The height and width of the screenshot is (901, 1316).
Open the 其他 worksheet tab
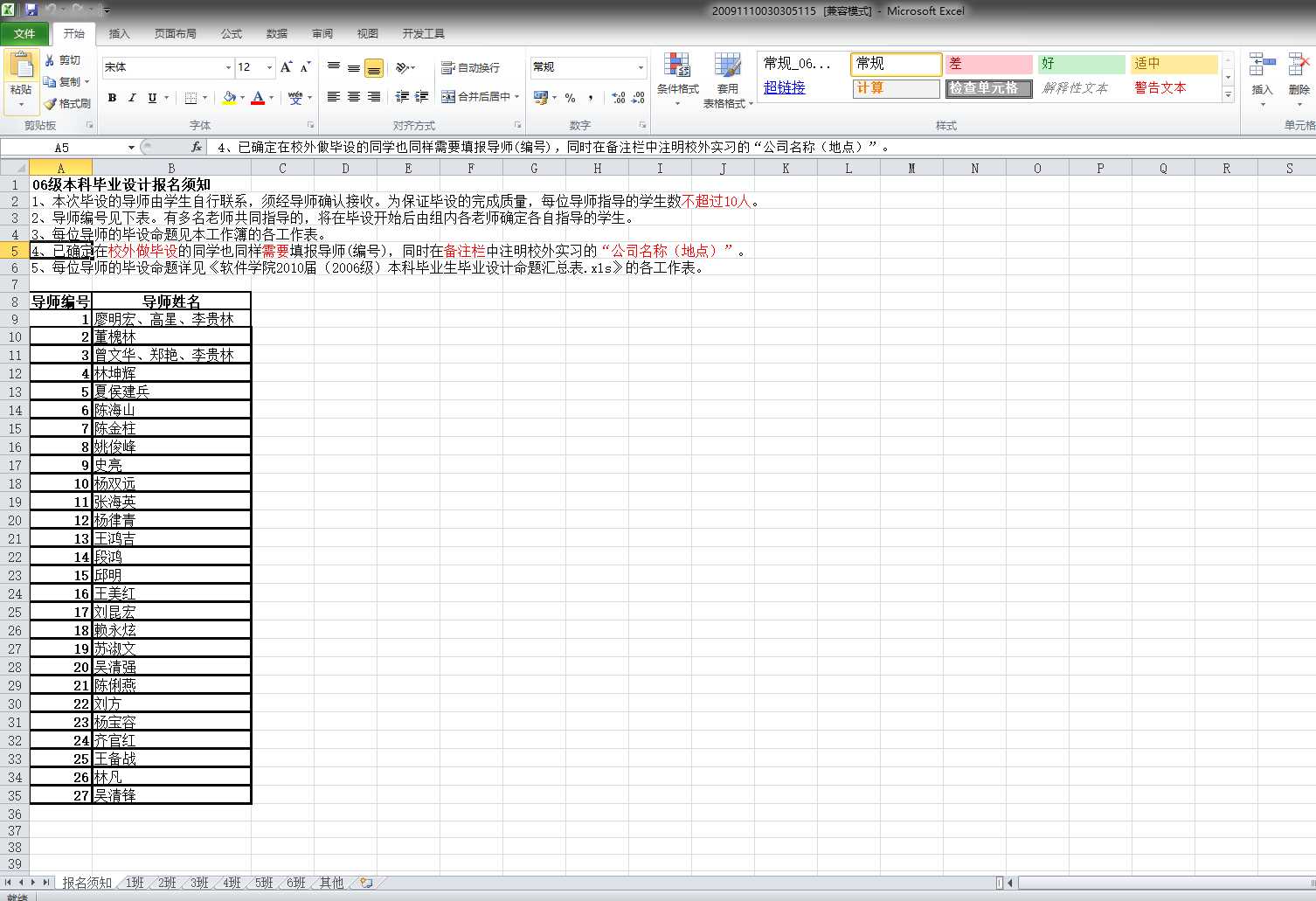(x=331, y=883)
